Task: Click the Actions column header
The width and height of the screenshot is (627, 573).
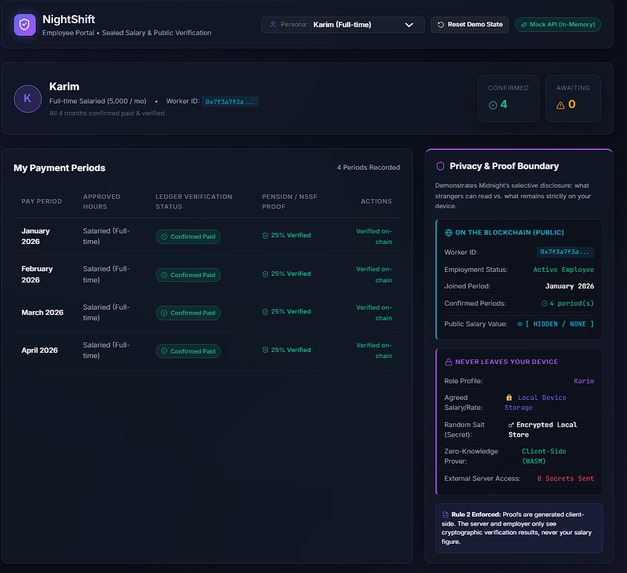Action: coord(376,202)
